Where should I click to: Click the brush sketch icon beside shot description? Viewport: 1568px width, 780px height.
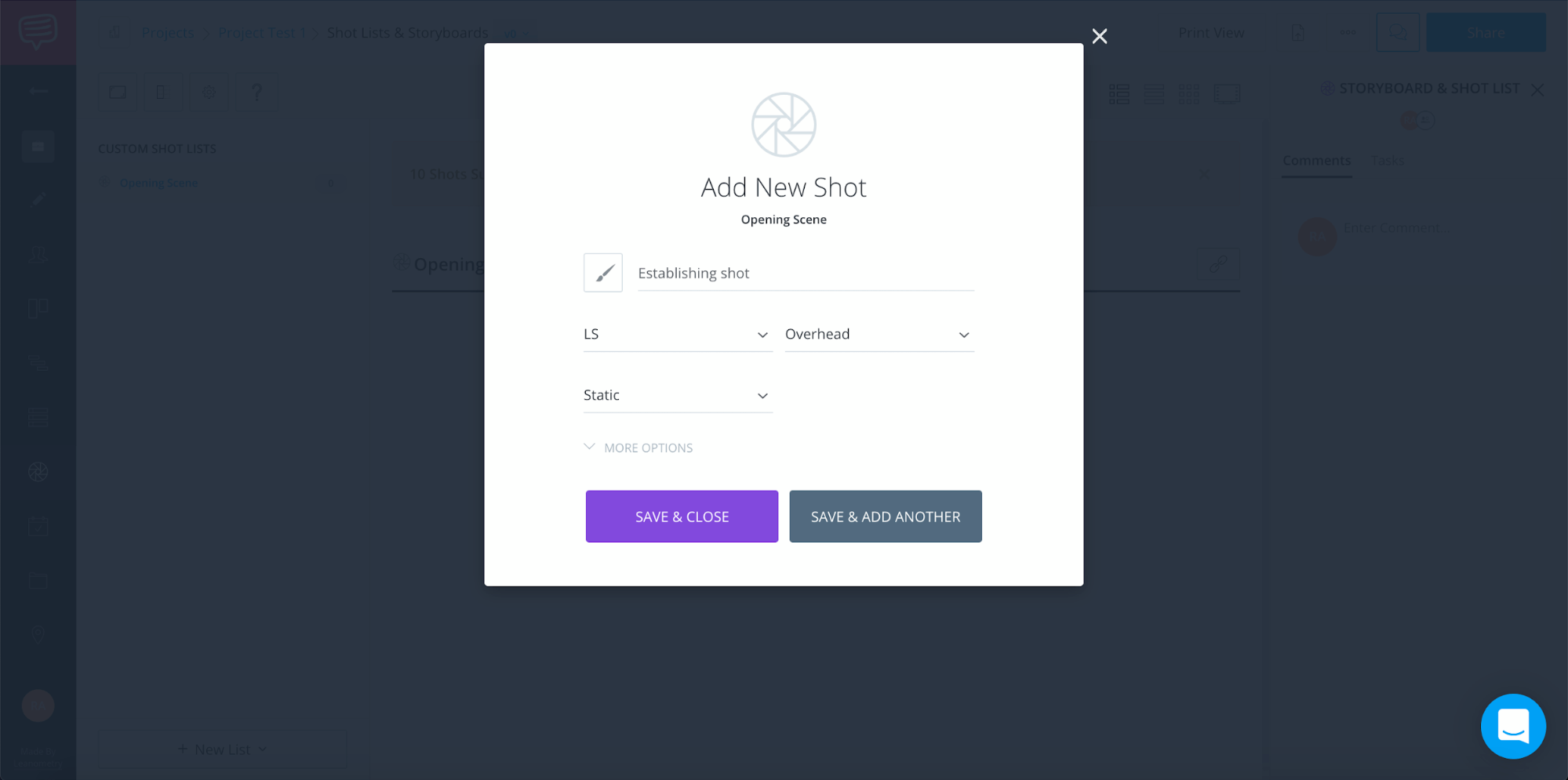tap(602, 273)
